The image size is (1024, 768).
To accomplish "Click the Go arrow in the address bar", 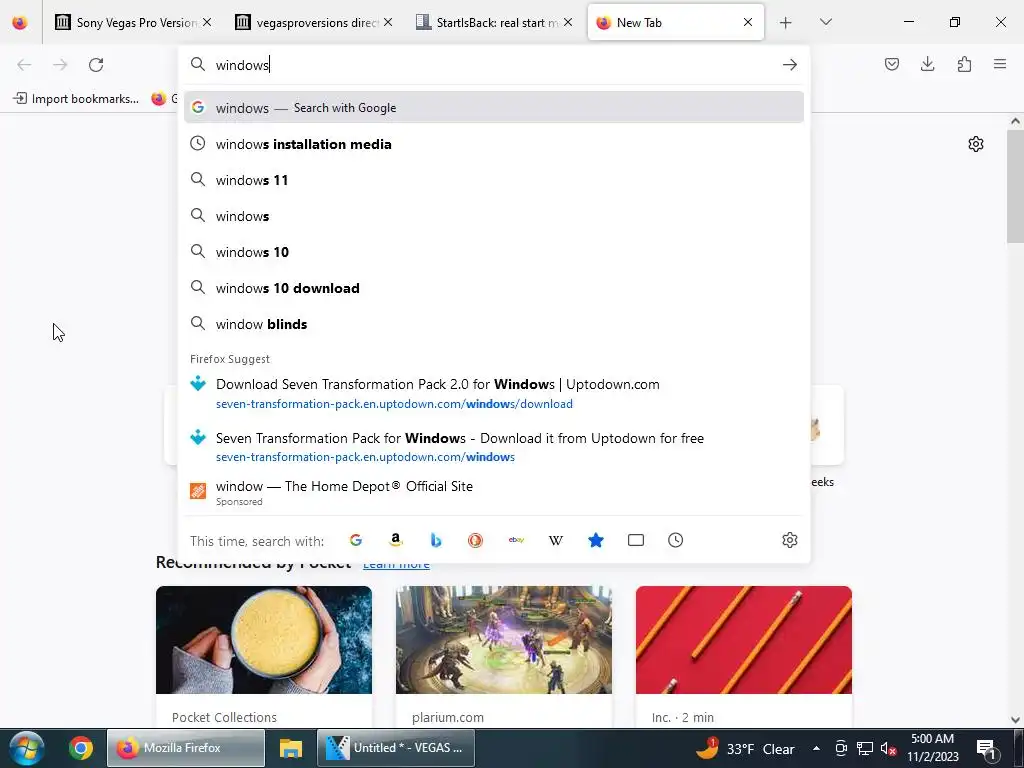I will [x=790, y=65].
